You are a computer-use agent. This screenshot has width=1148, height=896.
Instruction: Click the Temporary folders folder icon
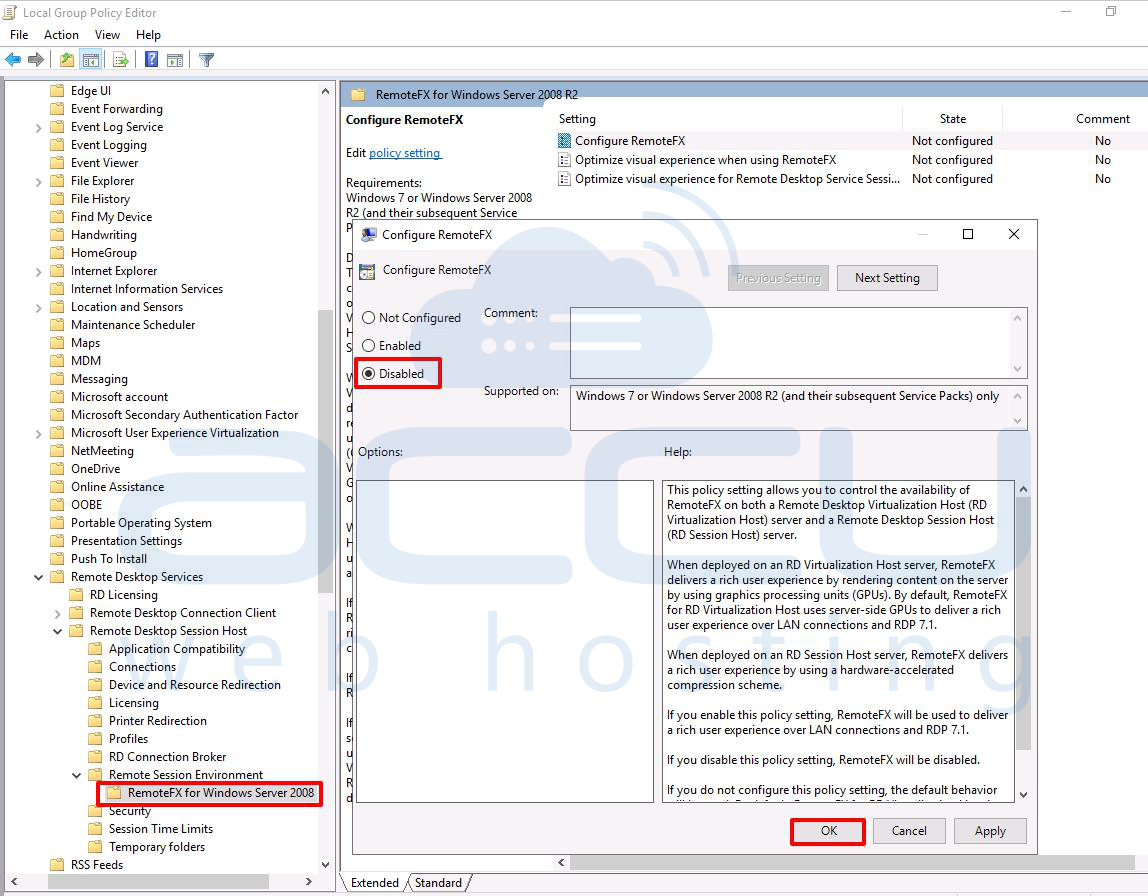[x=95, y=846]
